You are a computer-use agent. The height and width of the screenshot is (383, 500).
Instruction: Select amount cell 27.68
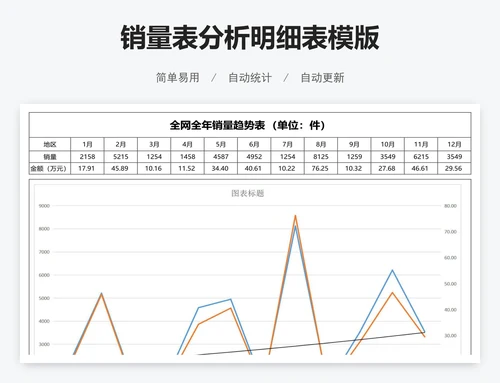pos(388,168)
